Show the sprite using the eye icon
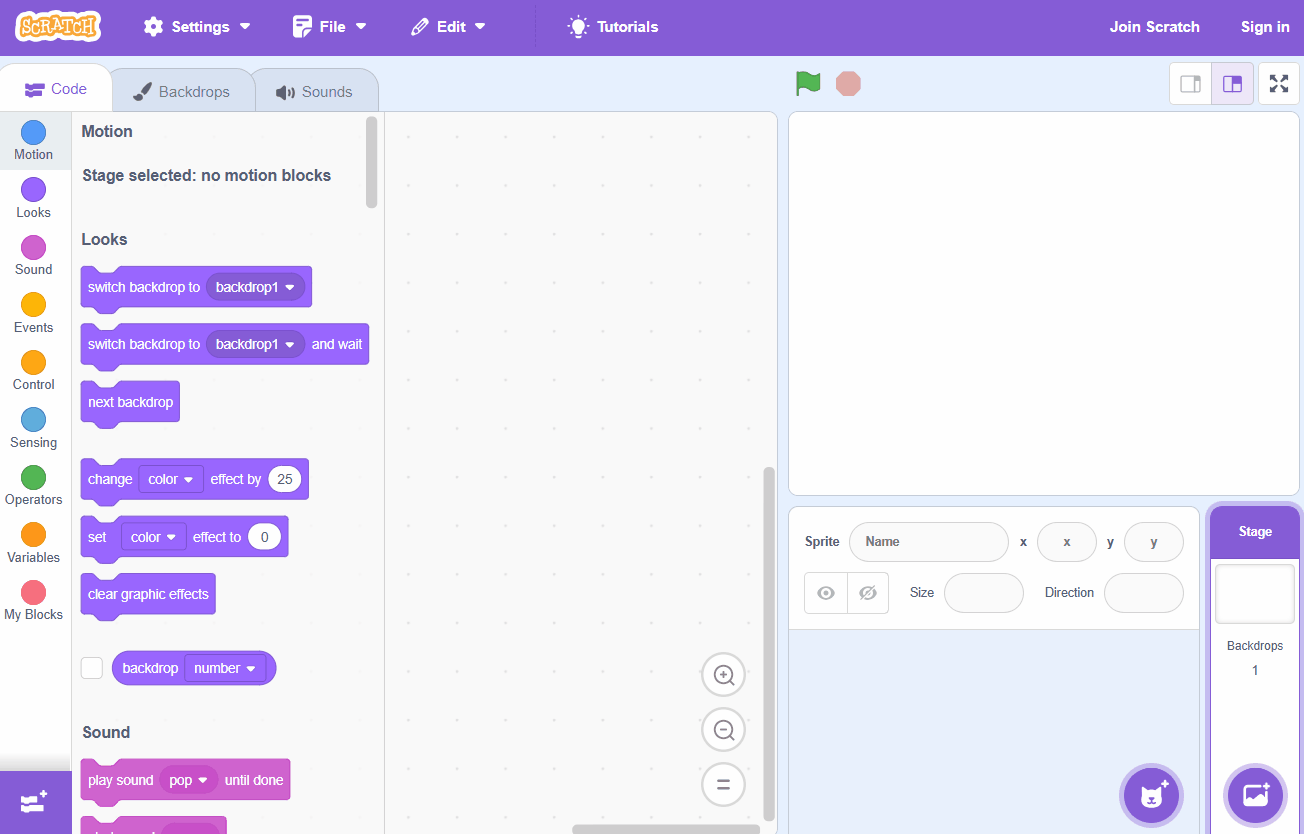This screenshot has height=834, width=1304. [x=826, y=593]
